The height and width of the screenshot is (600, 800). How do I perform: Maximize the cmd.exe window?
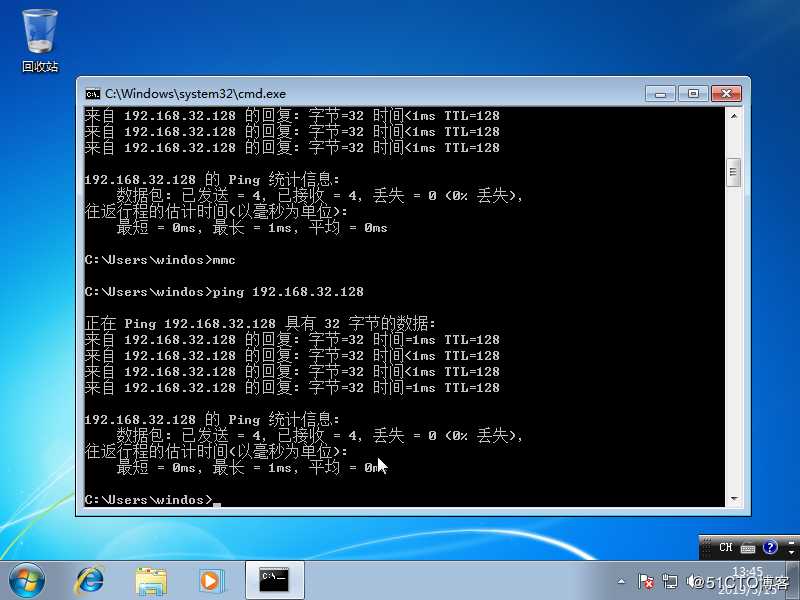[x=693, y=93]
